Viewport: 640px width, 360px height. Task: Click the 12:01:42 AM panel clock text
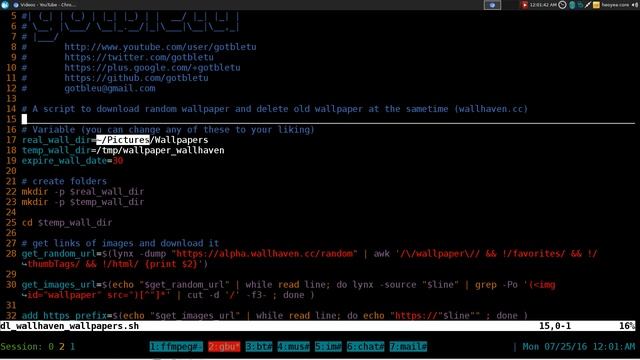(x=543, y=5)
